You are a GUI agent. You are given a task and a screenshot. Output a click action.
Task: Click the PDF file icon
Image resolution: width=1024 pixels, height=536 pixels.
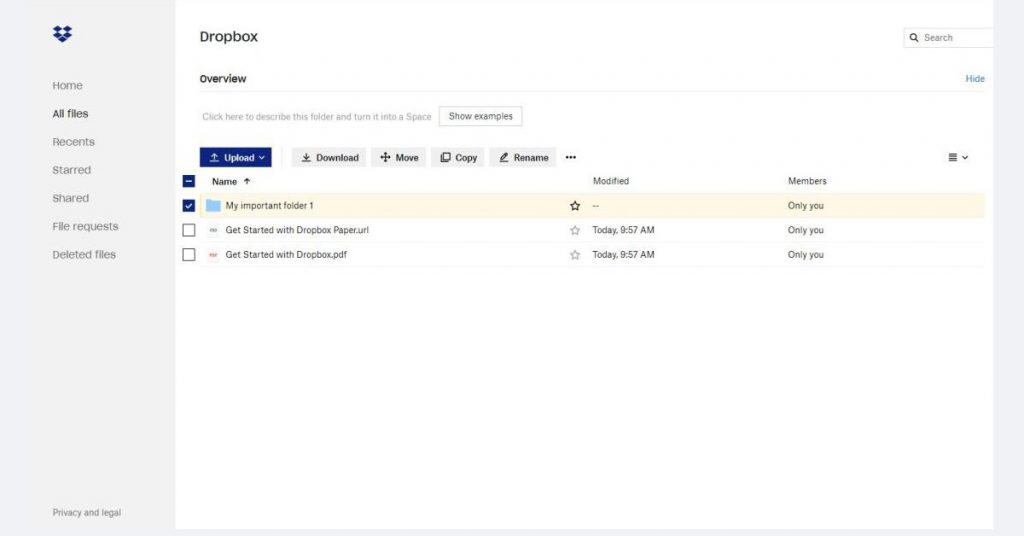click(x=213, y=255)
